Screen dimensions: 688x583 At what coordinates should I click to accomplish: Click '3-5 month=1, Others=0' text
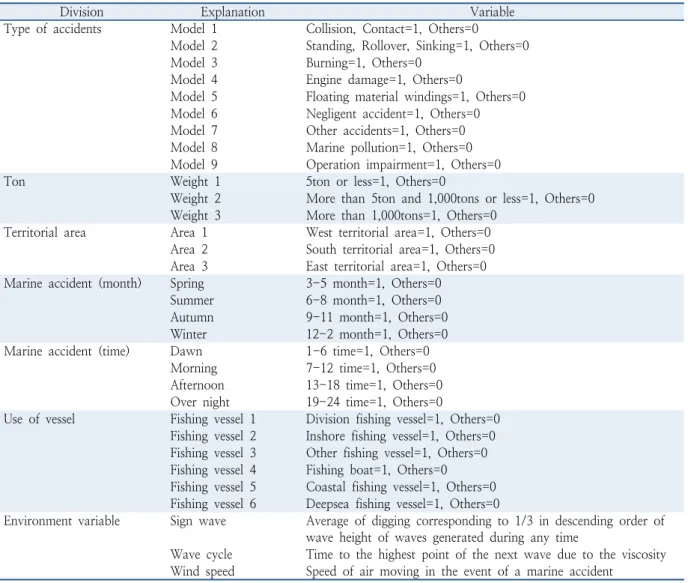[x=373, y=283]
